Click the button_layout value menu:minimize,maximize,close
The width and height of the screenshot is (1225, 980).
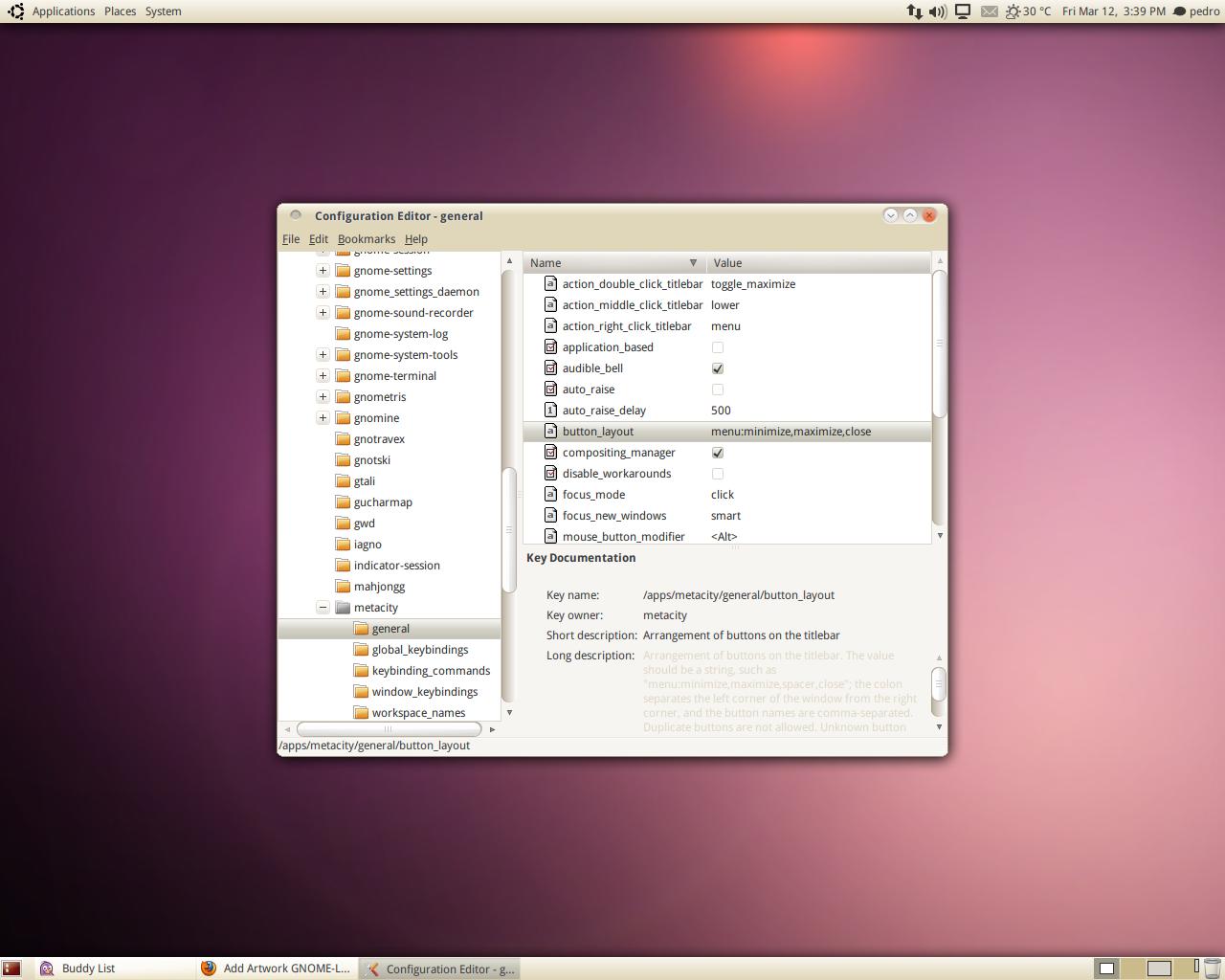791,432
